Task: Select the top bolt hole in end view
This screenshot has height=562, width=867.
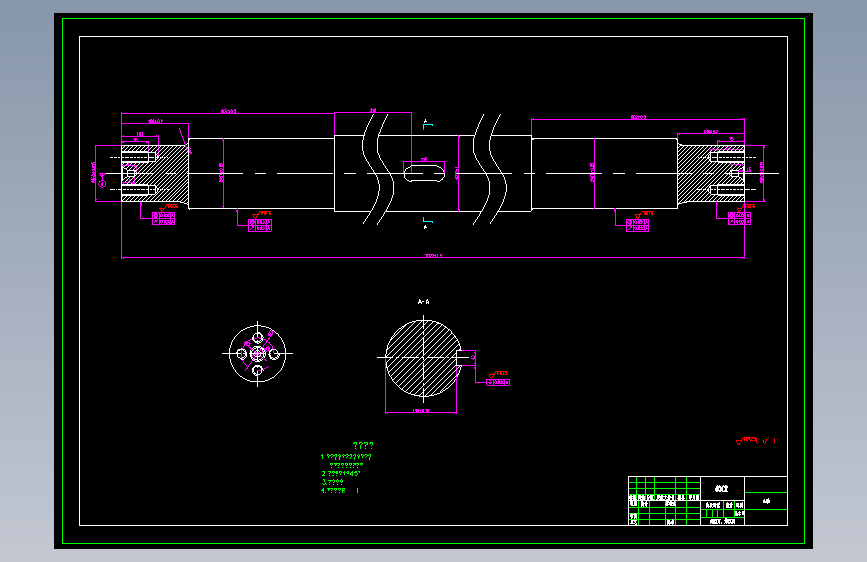Action: [258, 337]
